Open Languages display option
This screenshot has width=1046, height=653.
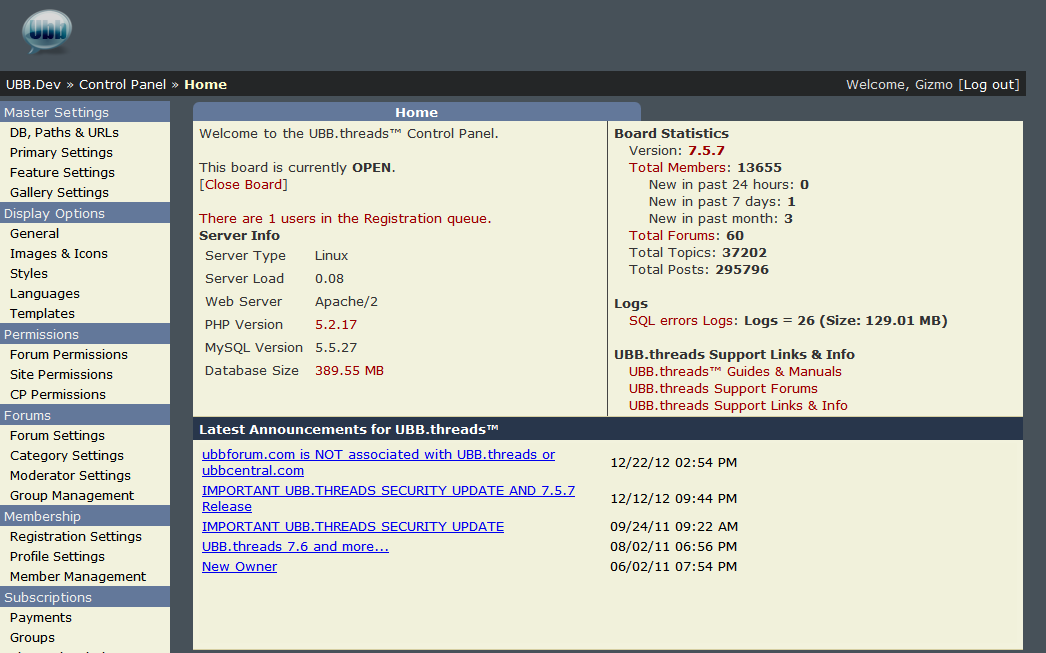tap(45, 293)
